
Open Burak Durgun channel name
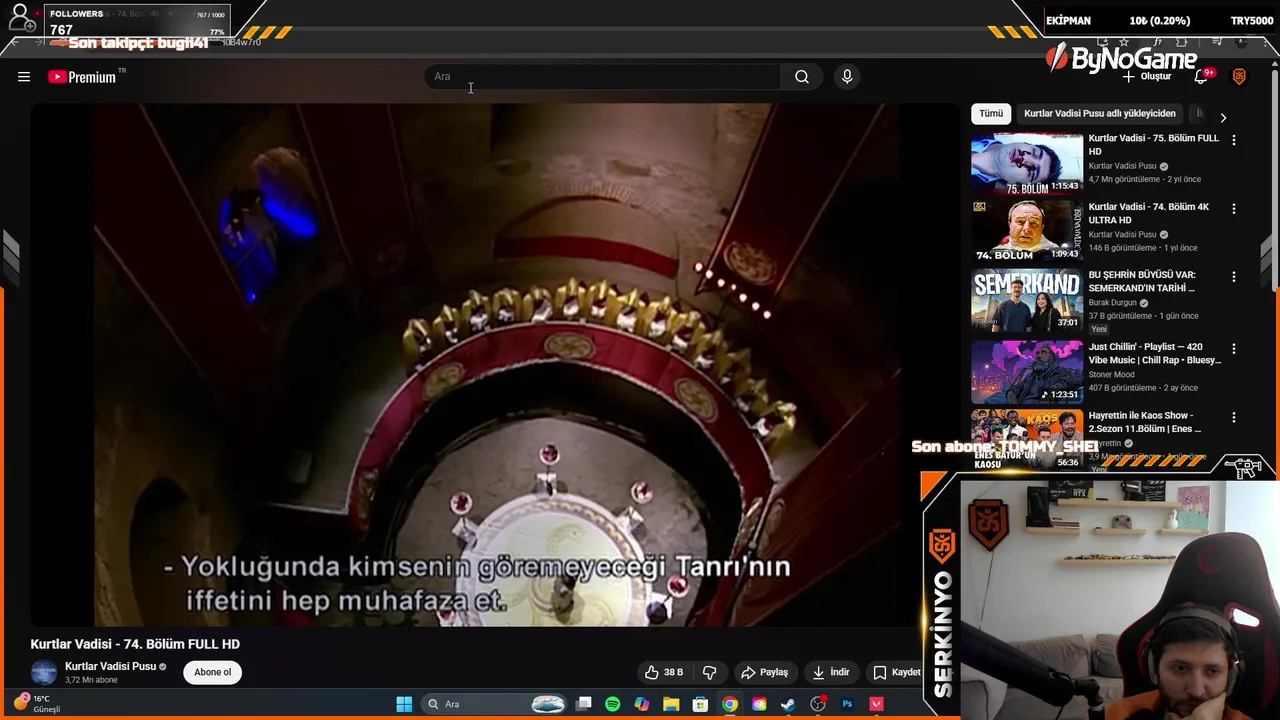coord(1113,303)
